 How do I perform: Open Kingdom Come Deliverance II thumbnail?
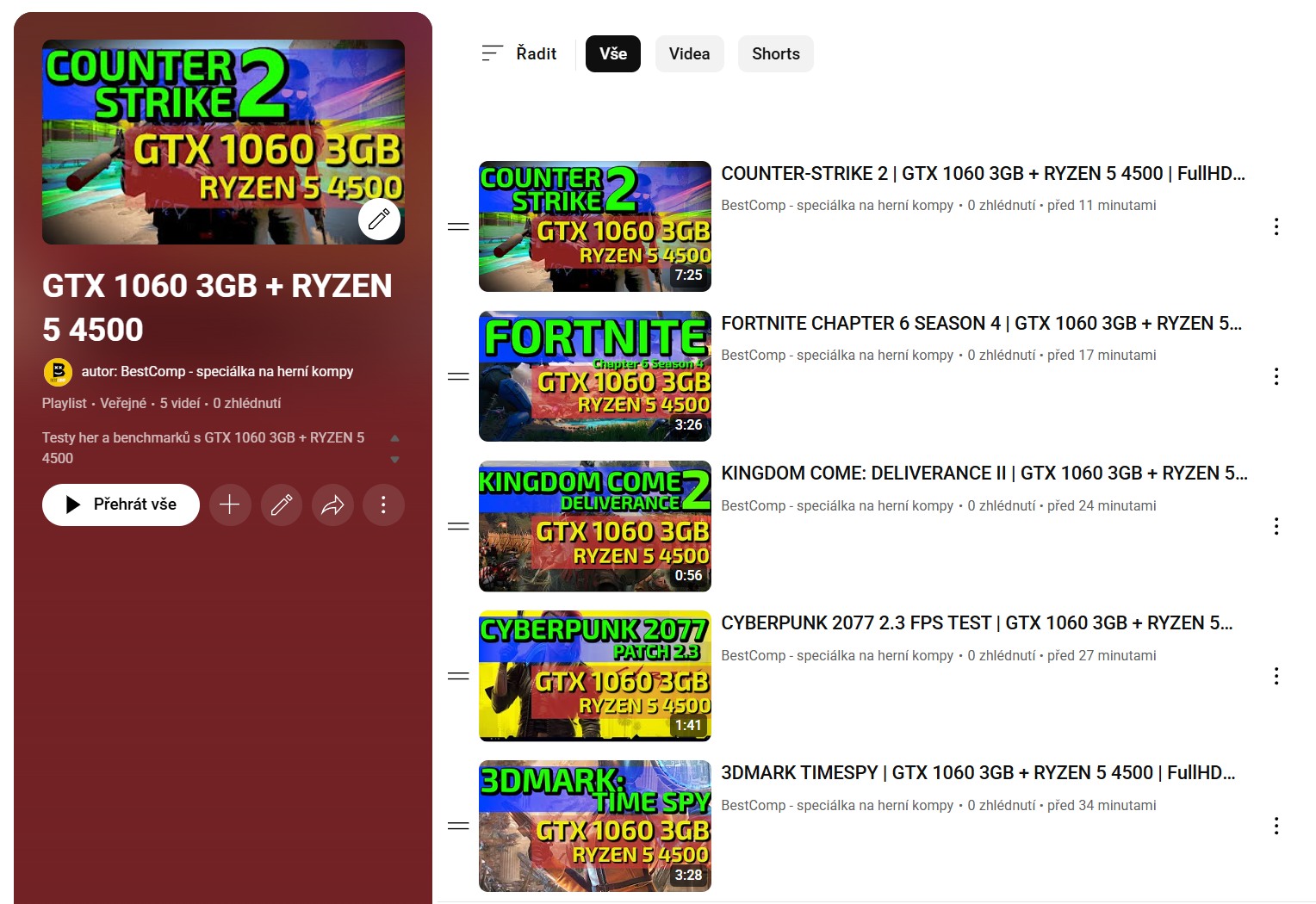coord(595,526)
